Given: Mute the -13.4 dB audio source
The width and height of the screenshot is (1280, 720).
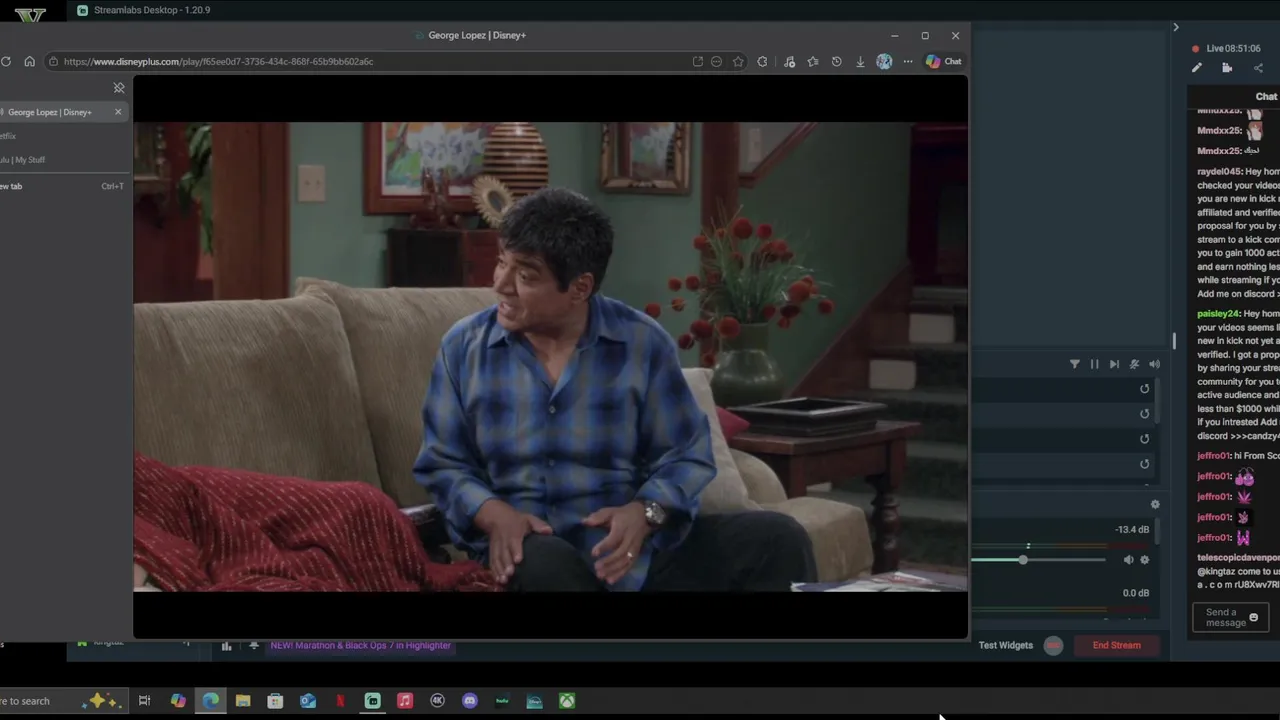Looking at the screenshot, I should coord(1128,560).
